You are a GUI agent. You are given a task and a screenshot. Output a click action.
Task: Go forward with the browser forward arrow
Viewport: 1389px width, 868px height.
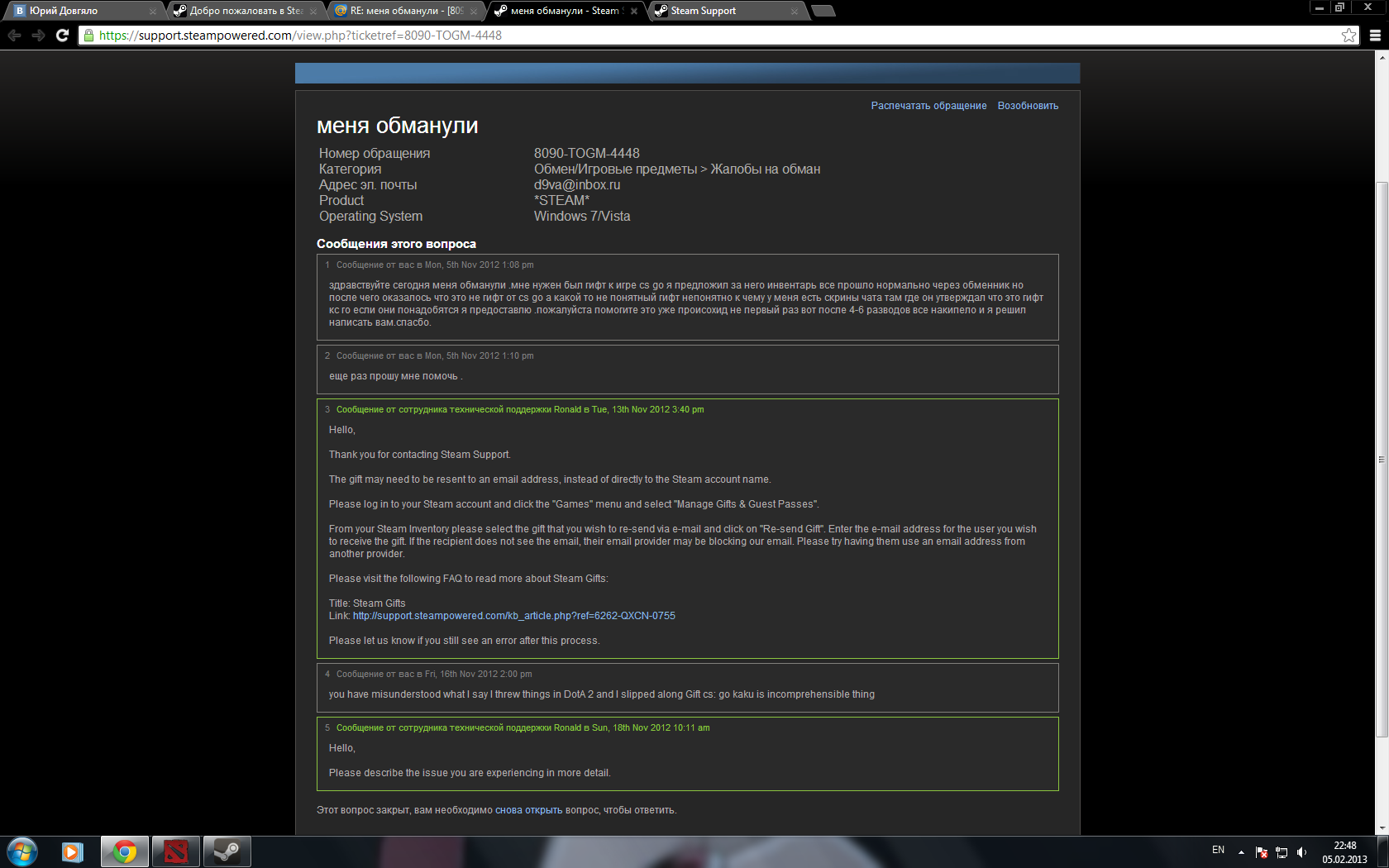pos(38,36)
